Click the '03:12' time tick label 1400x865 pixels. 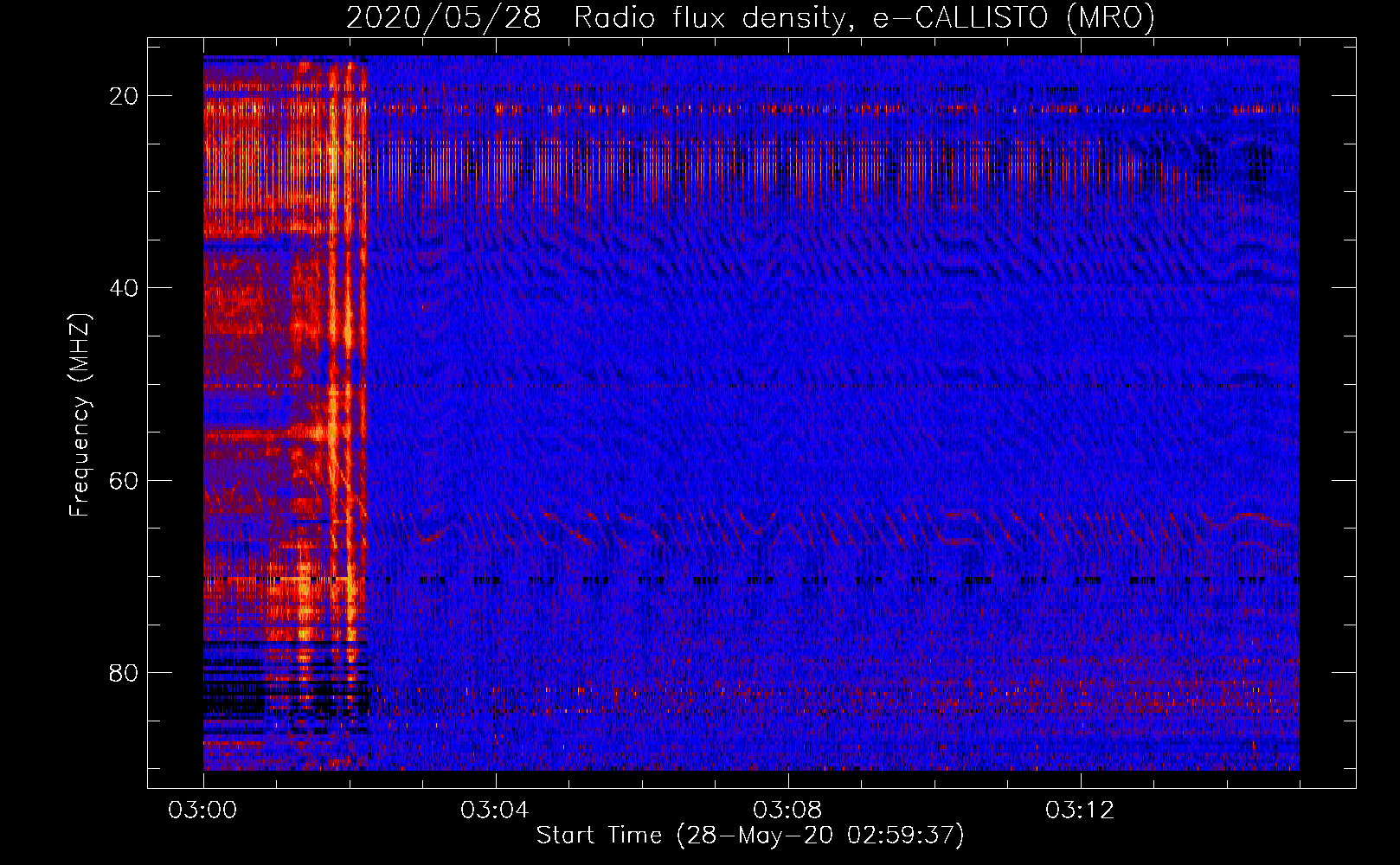(x=1080, y=811)
